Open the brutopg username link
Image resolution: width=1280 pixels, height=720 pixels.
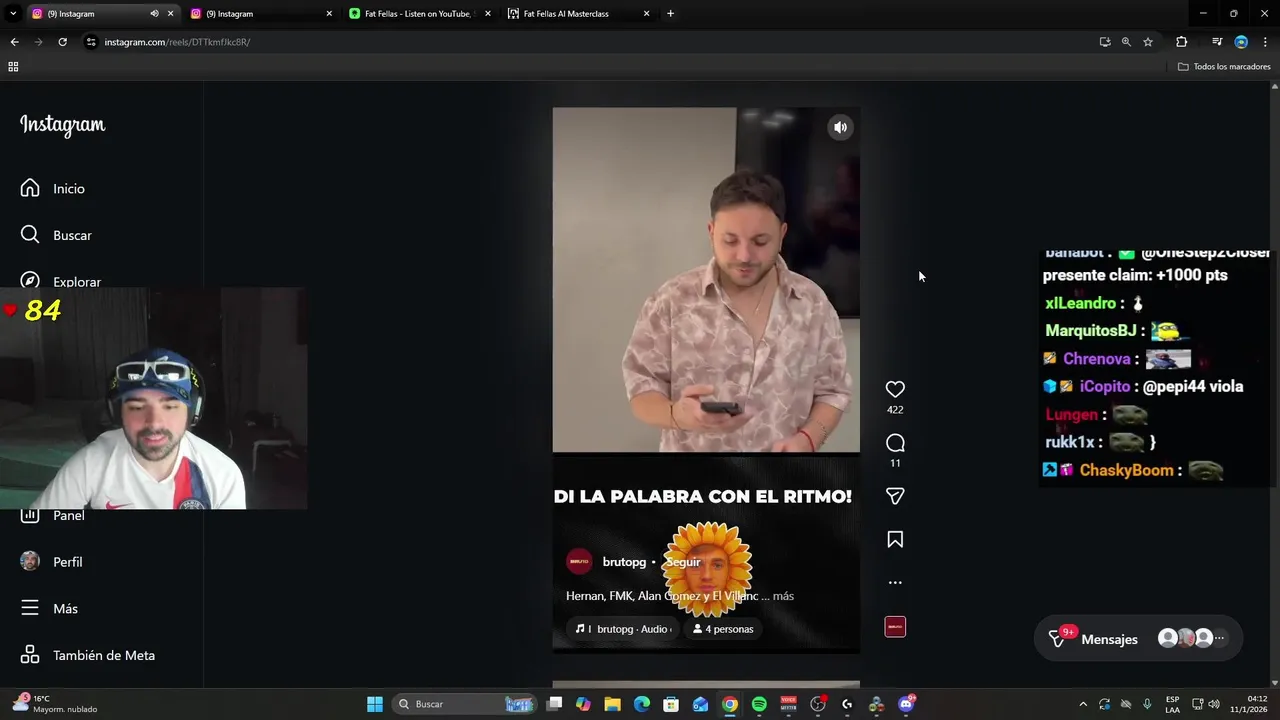[624, 562]
